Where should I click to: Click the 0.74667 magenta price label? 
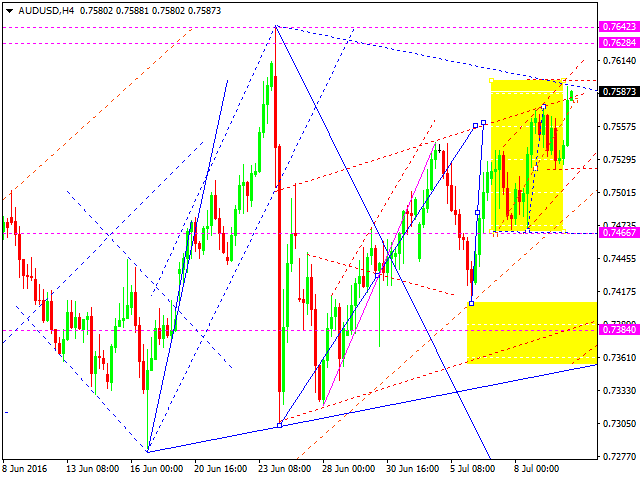(619, 233)
